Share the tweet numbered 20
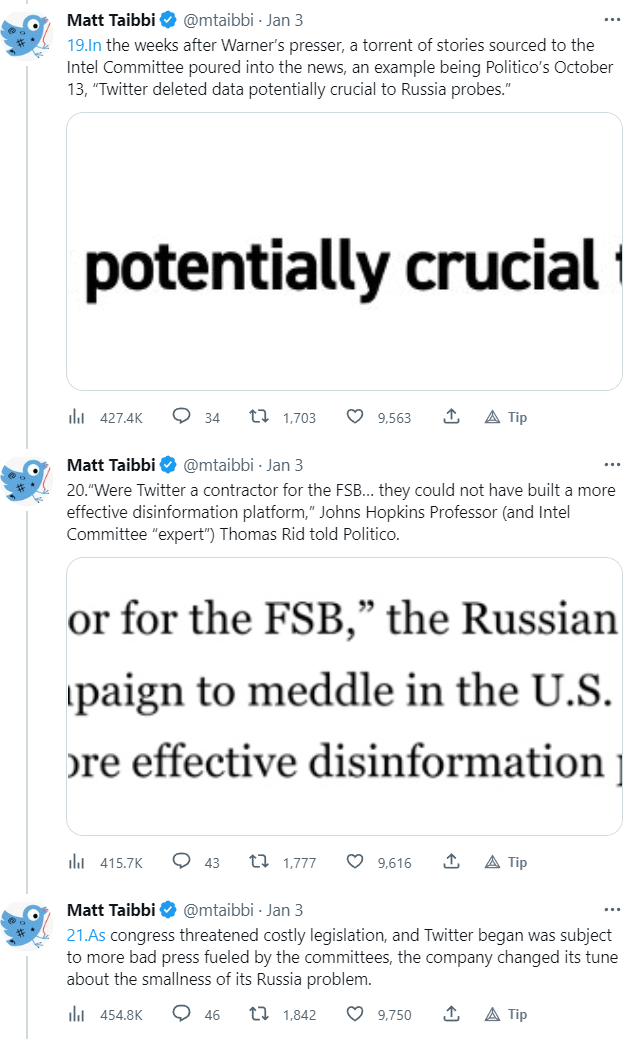 point(451,862)
